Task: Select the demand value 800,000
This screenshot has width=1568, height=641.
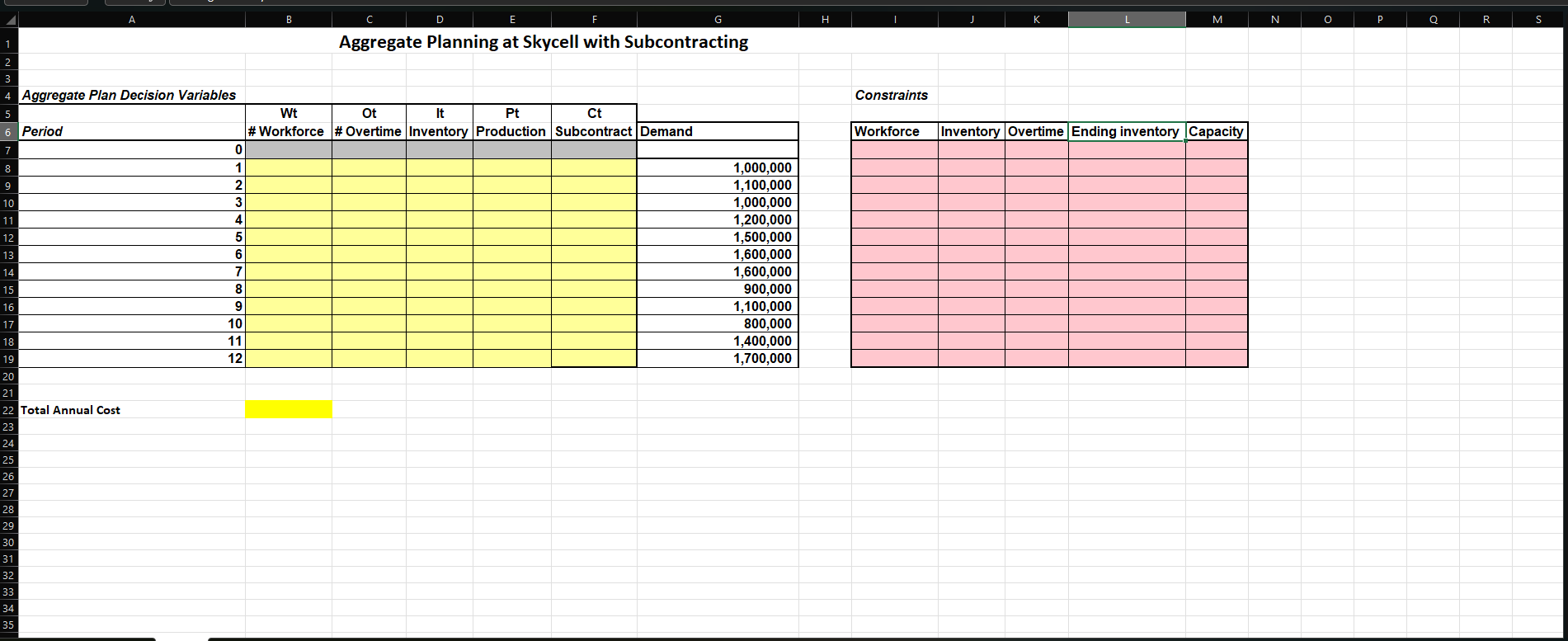Action: point(718,323)
